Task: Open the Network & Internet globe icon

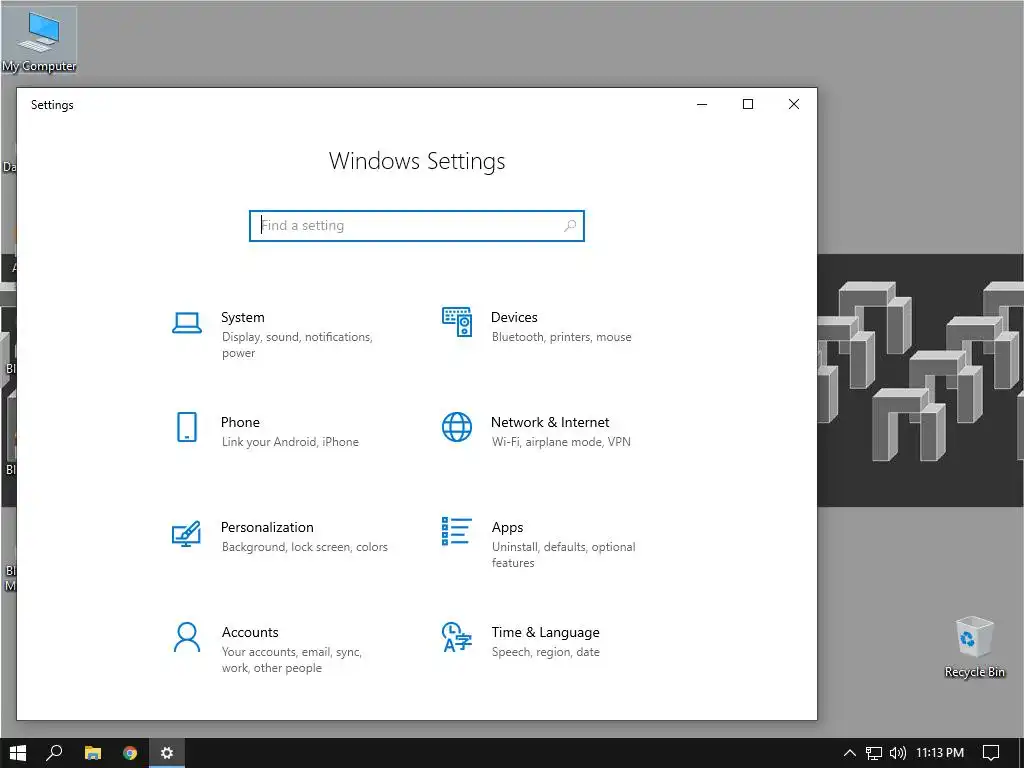Action: pyautogui.click(x=456, y=427)
